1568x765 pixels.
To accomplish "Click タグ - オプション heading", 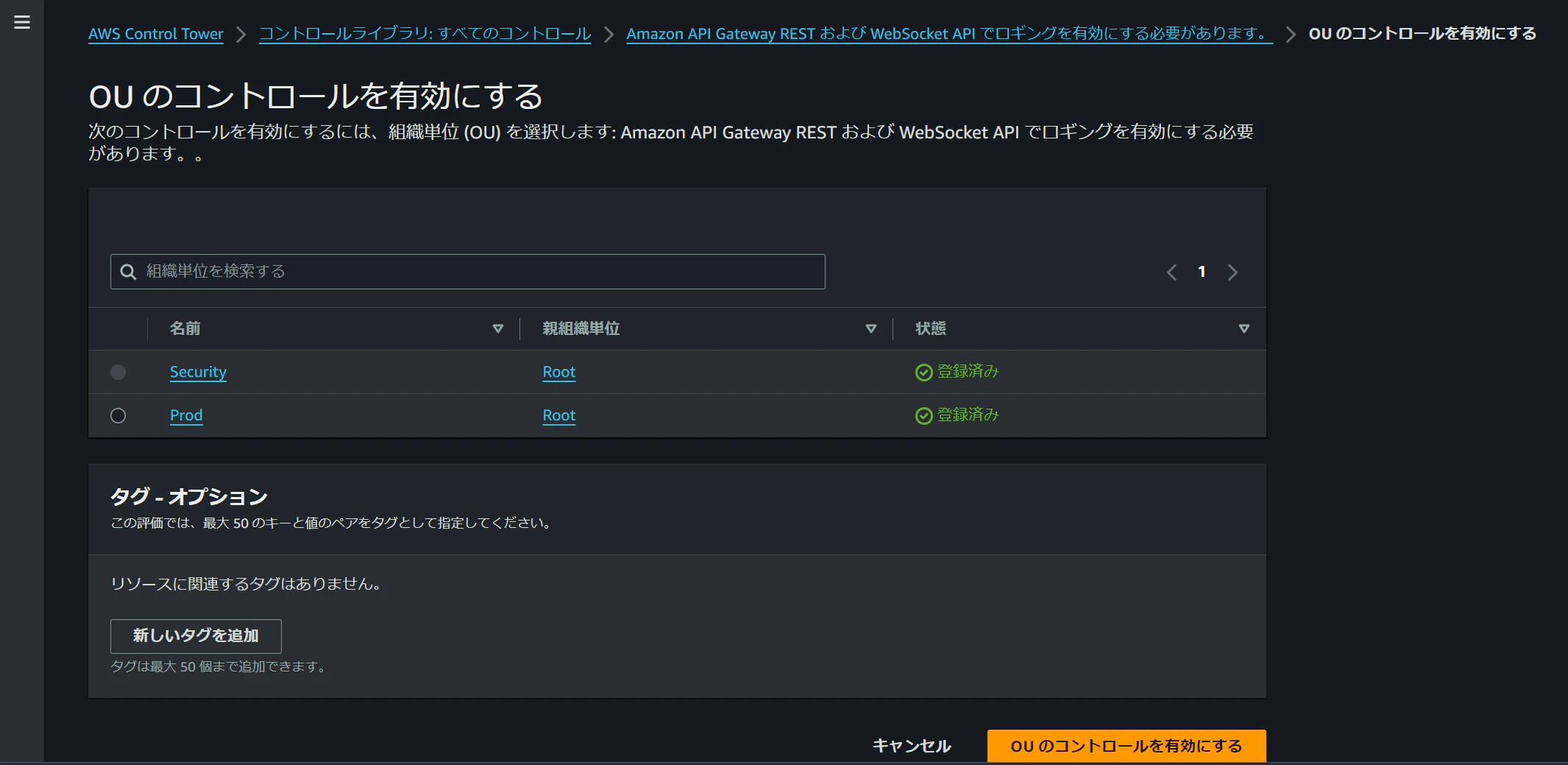I will 189,497.
